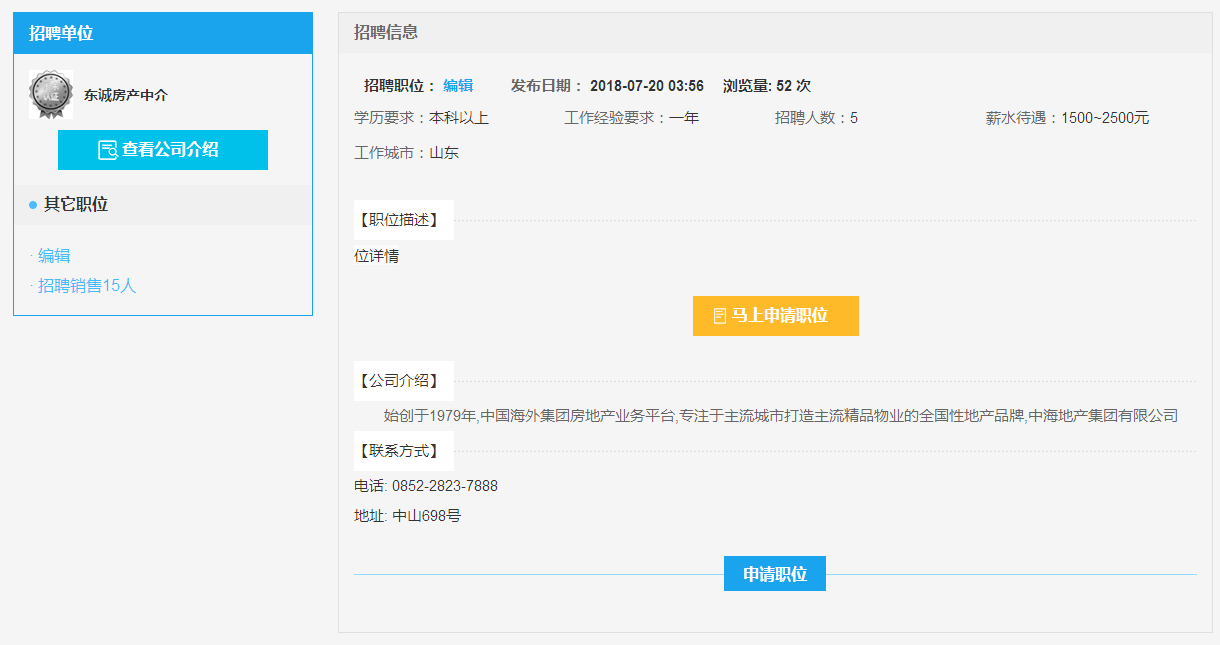Viewport: 1220px width, 645px height.
Task: Click the 【联系方式】 section label
Action: [399, 451]
